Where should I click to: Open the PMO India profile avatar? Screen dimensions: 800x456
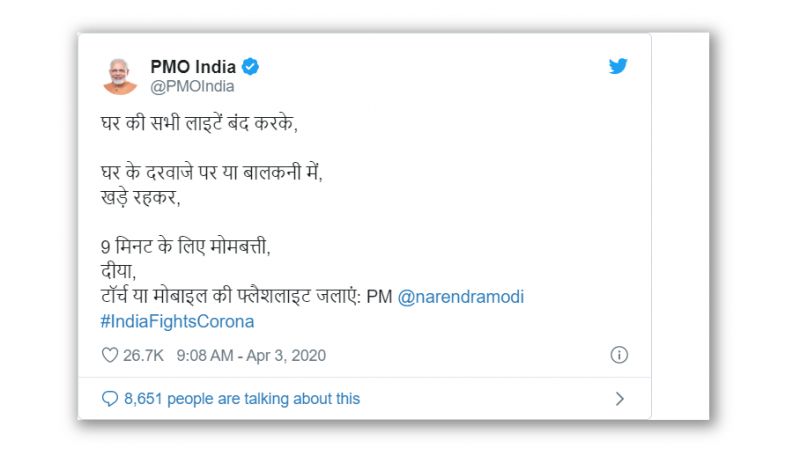[120, 76]
